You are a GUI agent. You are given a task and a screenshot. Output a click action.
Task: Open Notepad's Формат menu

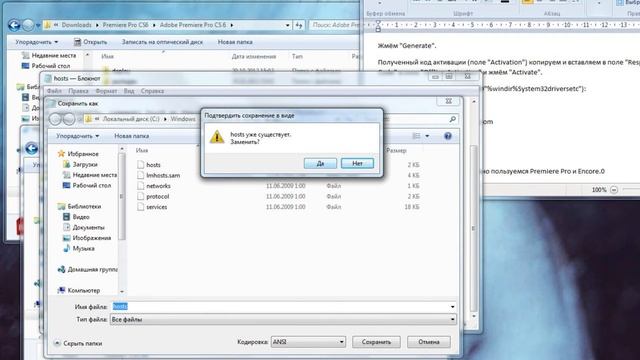click(106, 91)
